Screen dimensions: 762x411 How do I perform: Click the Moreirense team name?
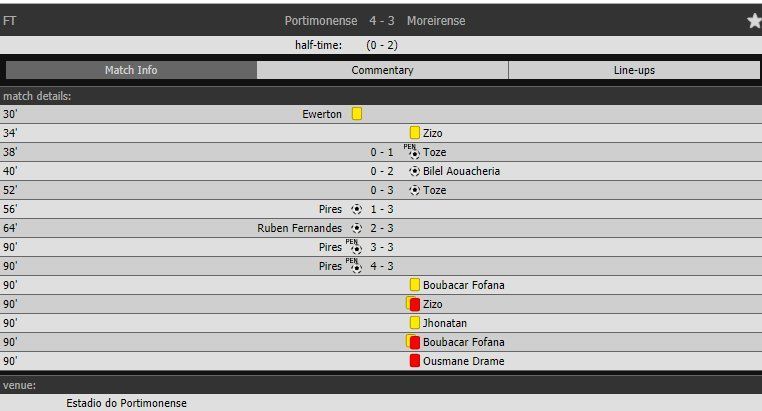coord(436,21)
